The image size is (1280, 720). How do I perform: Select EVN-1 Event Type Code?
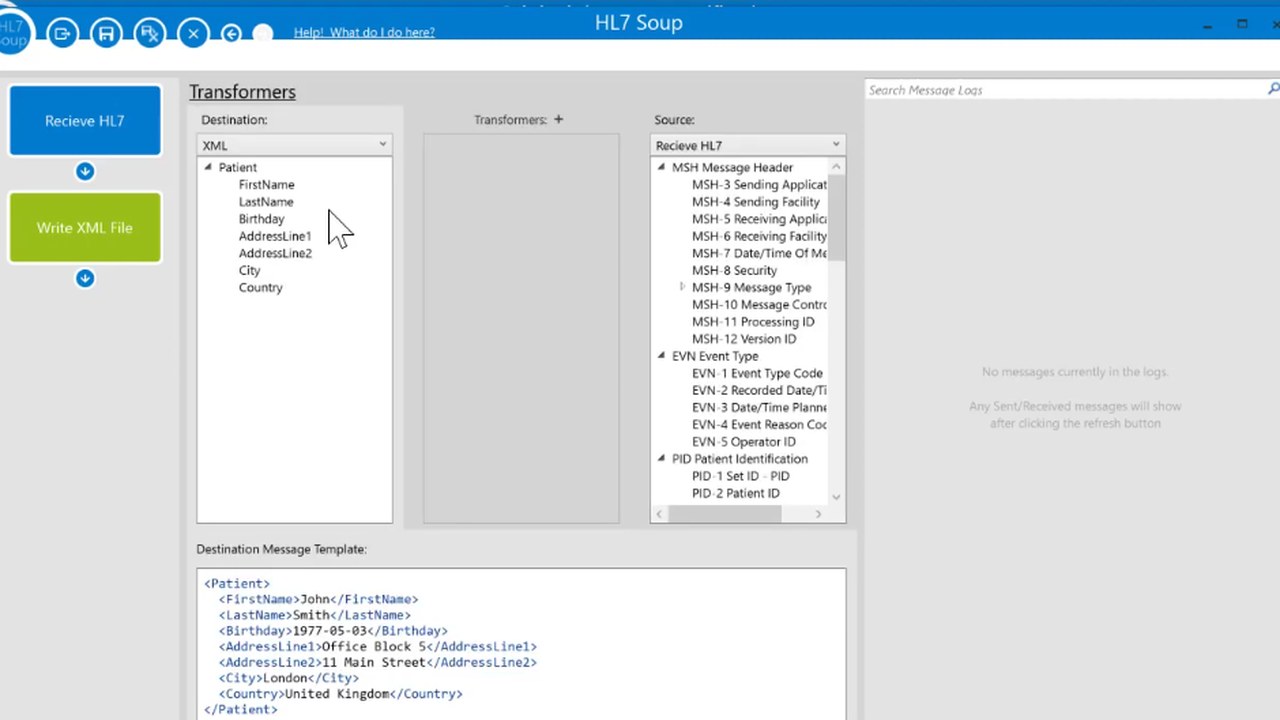(757, 373)
